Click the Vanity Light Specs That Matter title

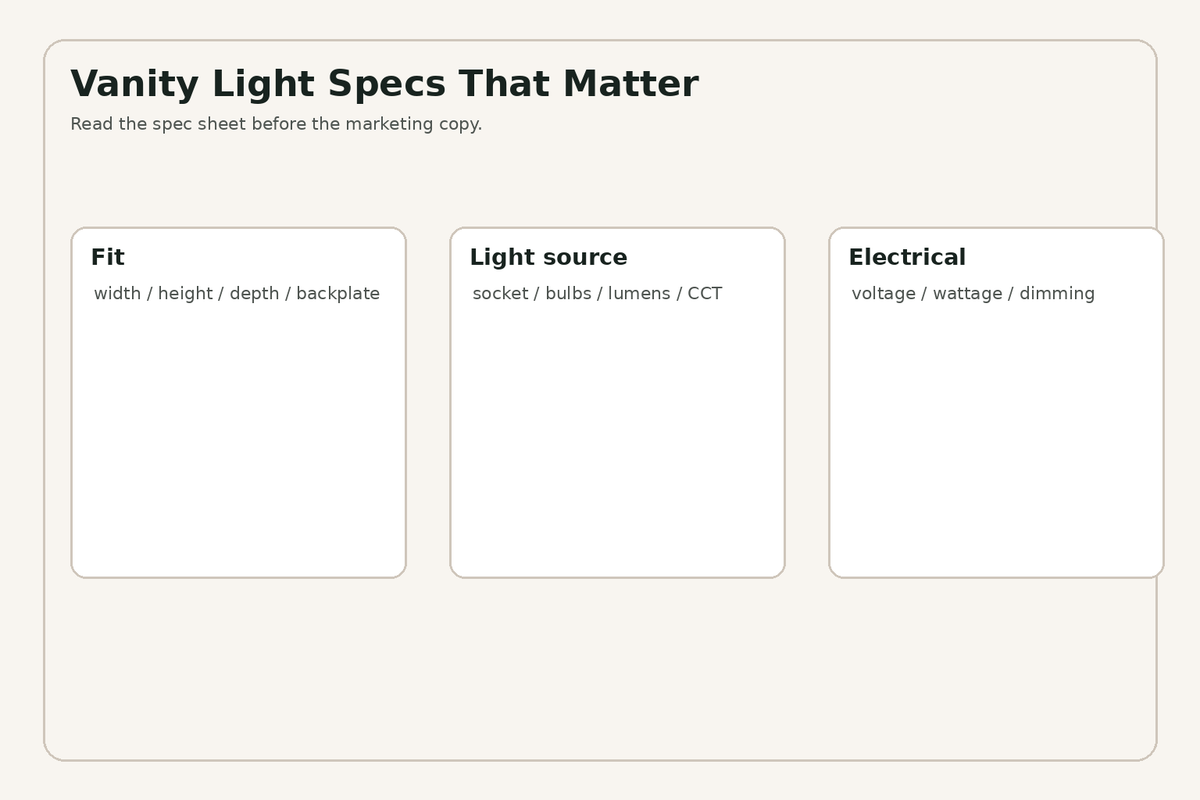coord(384,84)
